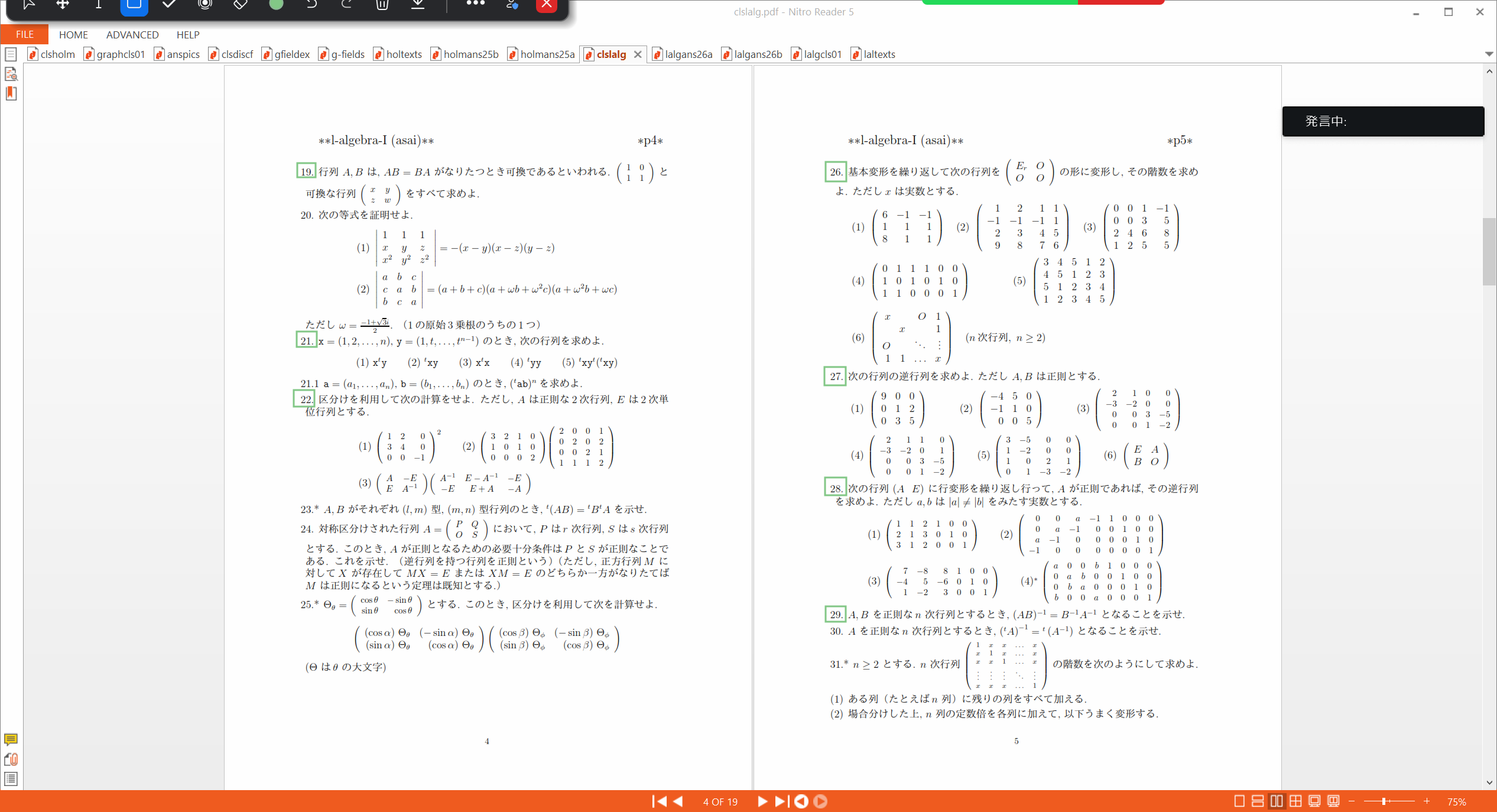Switch to the laltexts document tab
The image size is (1497, 812).
click(873, 54)
